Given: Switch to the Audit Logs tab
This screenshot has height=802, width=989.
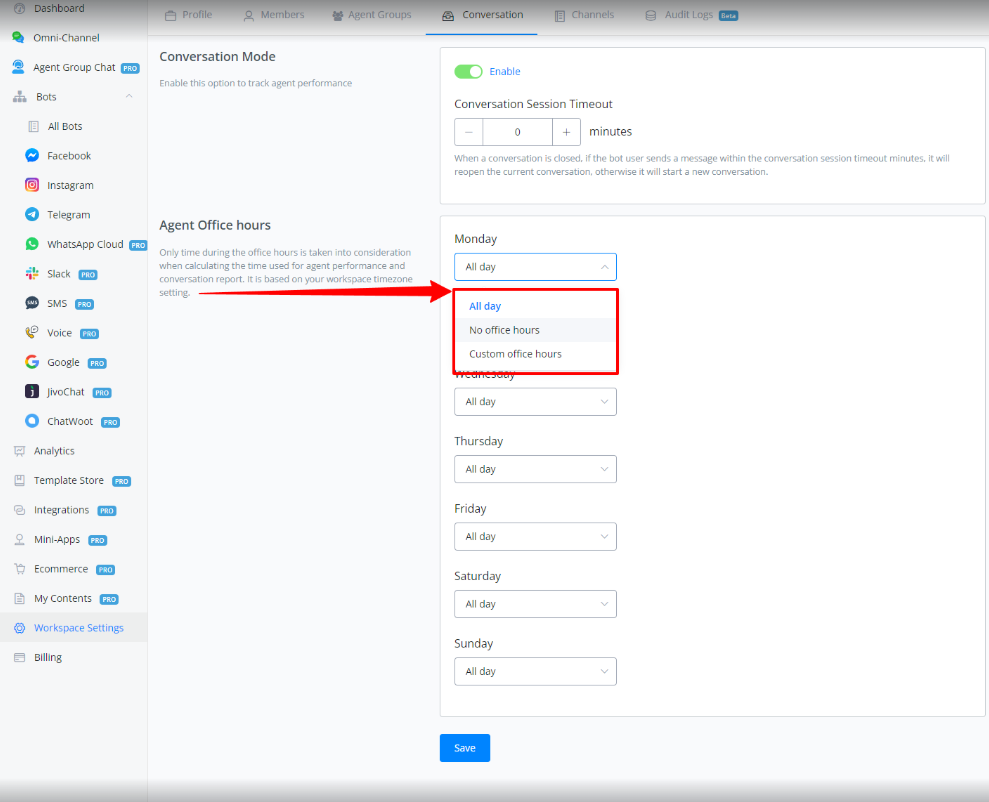Looking at the screenshot, I should click(689, 15).
